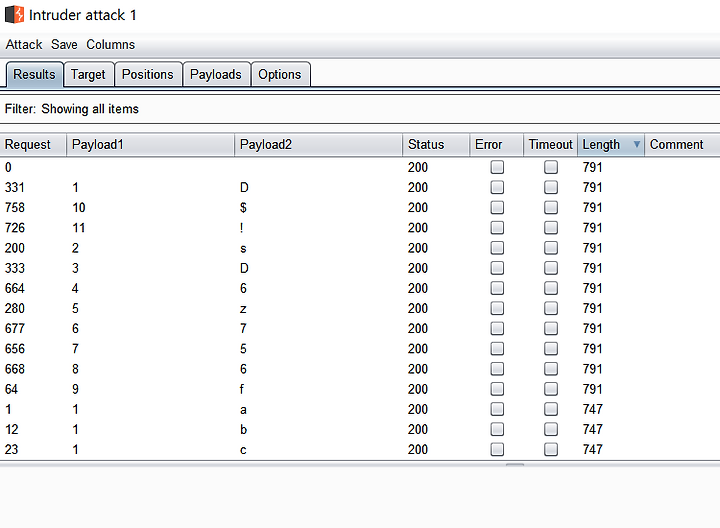Click the Length 791 cell for request 0
Image resolution: width=720 pixels, height=528 pixels.
(x=592, y=168)
